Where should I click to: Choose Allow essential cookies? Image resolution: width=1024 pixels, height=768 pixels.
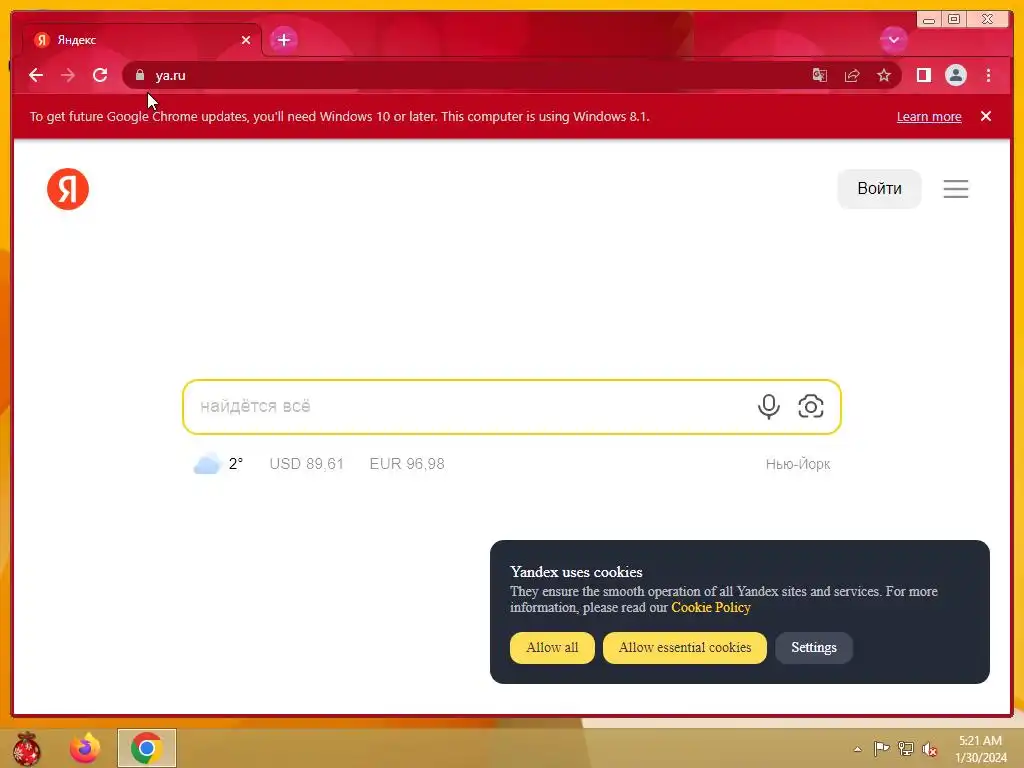684,647
